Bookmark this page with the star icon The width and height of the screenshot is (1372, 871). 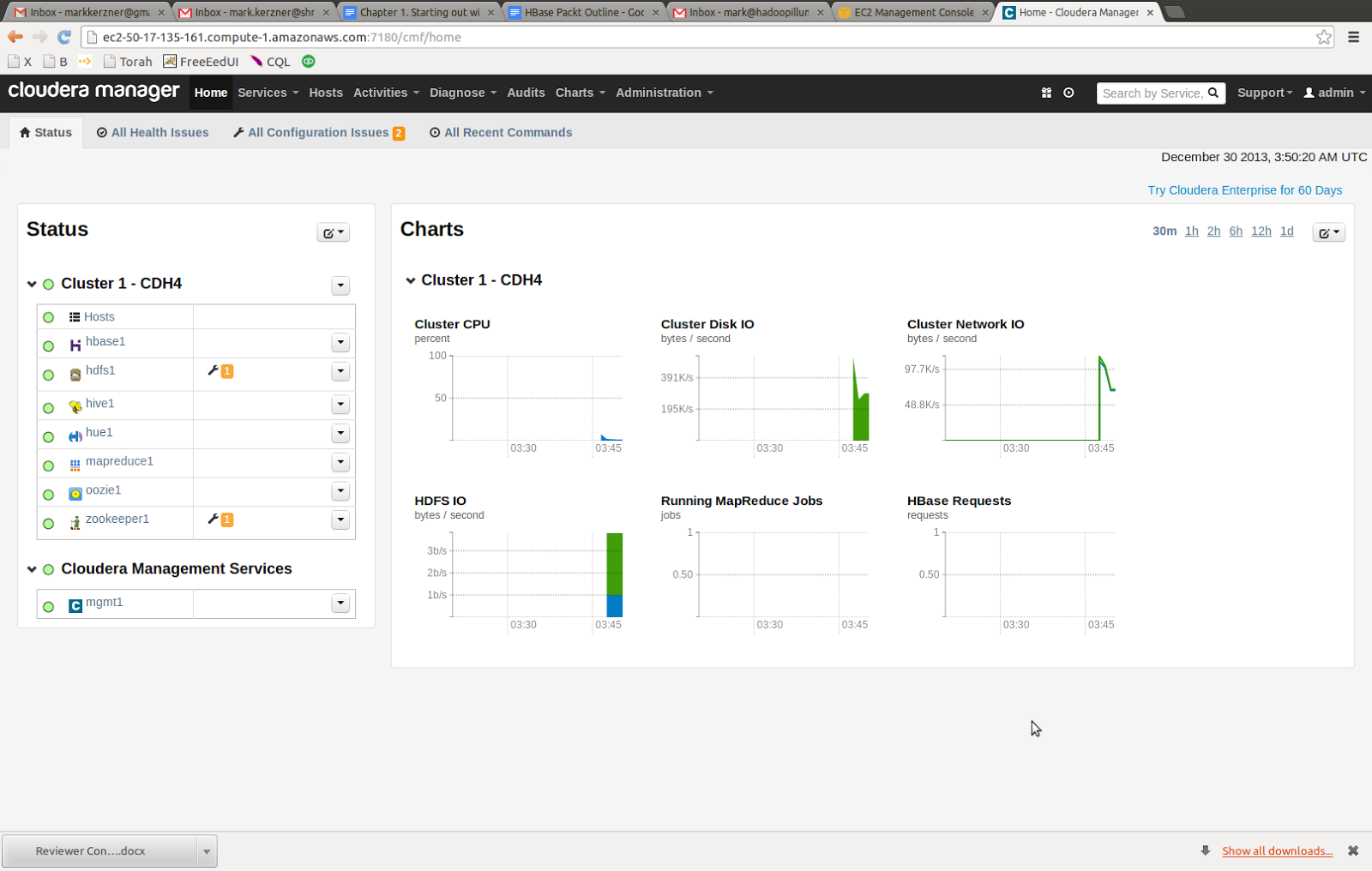(1324, 37)
